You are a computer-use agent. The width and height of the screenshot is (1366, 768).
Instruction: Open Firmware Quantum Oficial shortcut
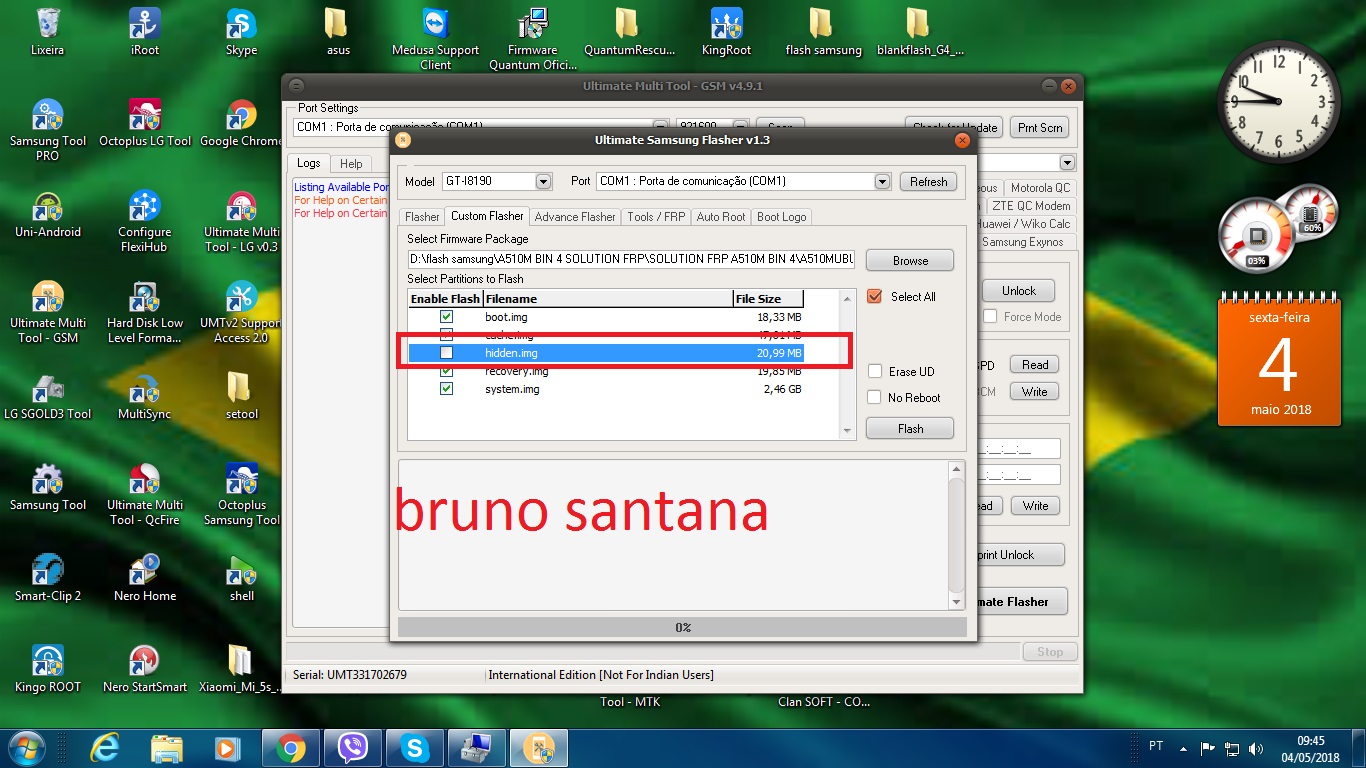532,38
